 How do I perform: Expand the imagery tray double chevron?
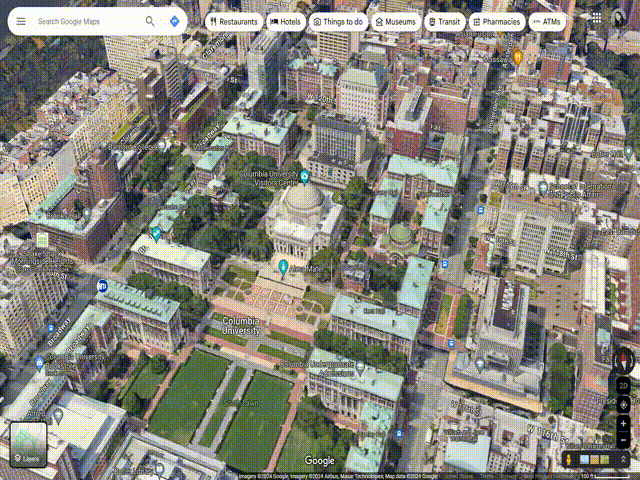tap(624, 460)
